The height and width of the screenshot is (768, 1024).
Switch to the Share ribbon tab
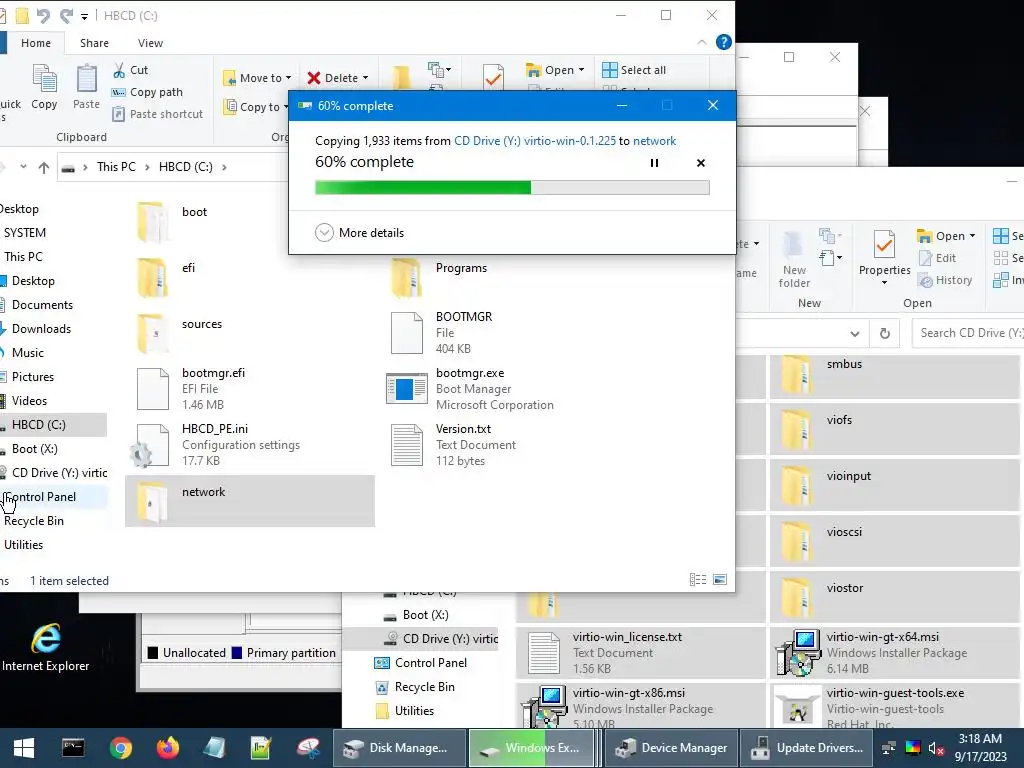[x=94, y=43]
